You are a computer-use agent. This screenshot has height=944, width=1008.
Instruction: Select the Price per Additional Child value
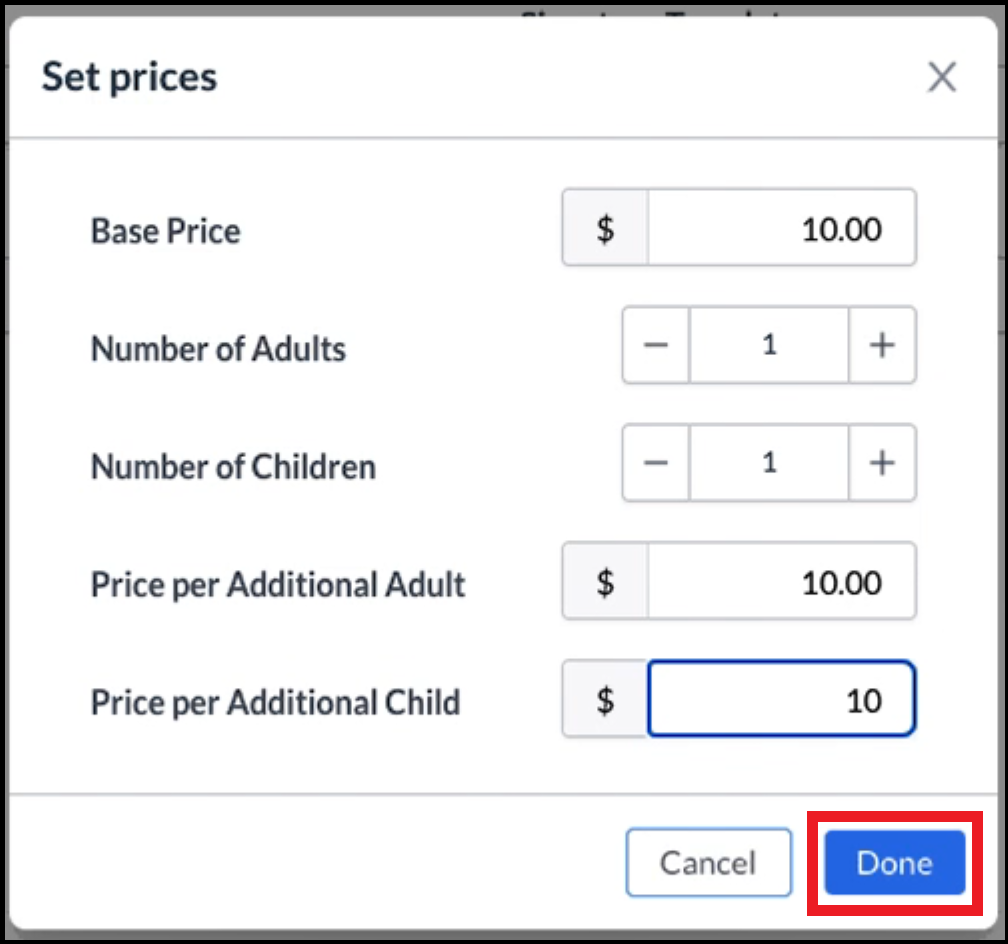pyautogui.click(x=782, y=699)
